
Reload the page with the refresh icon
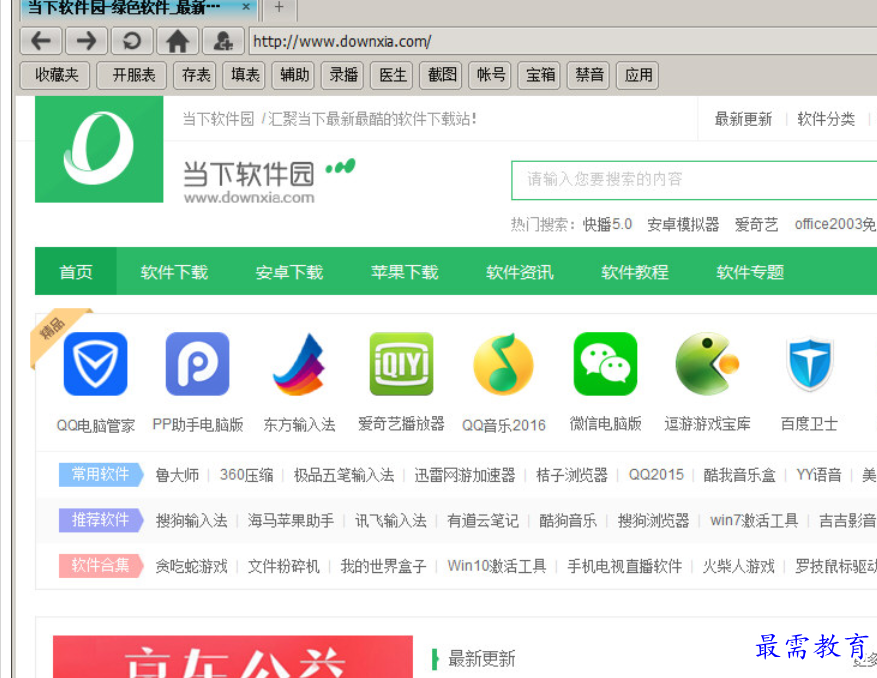point(131,41)
